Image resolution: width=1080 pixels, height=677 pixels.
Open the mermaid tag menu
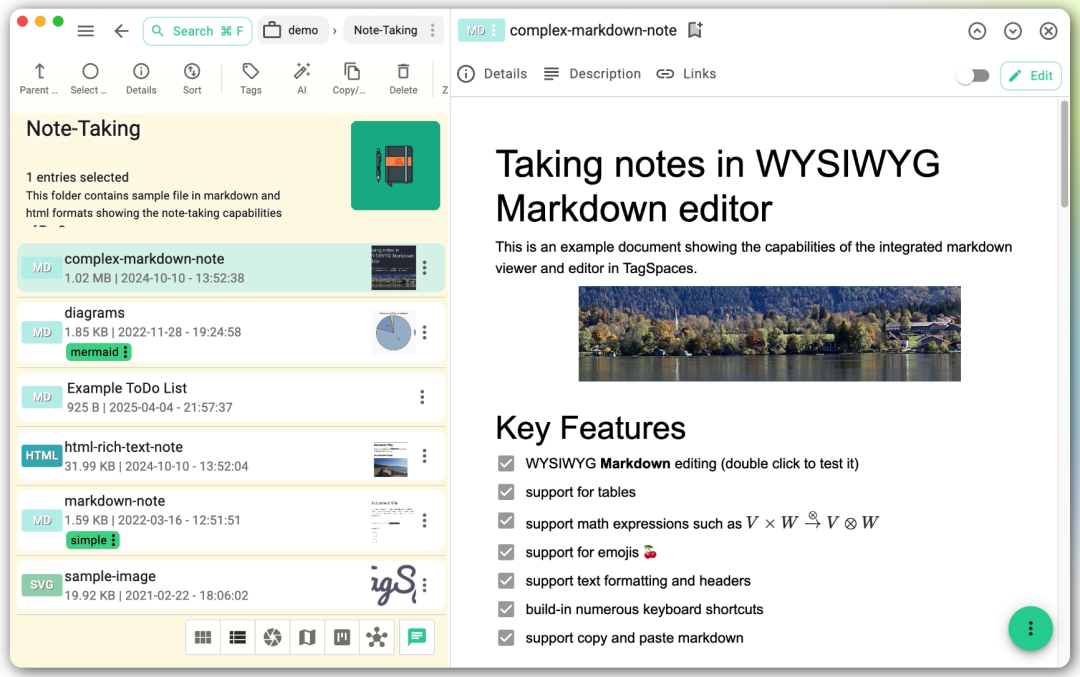(125, 352)
